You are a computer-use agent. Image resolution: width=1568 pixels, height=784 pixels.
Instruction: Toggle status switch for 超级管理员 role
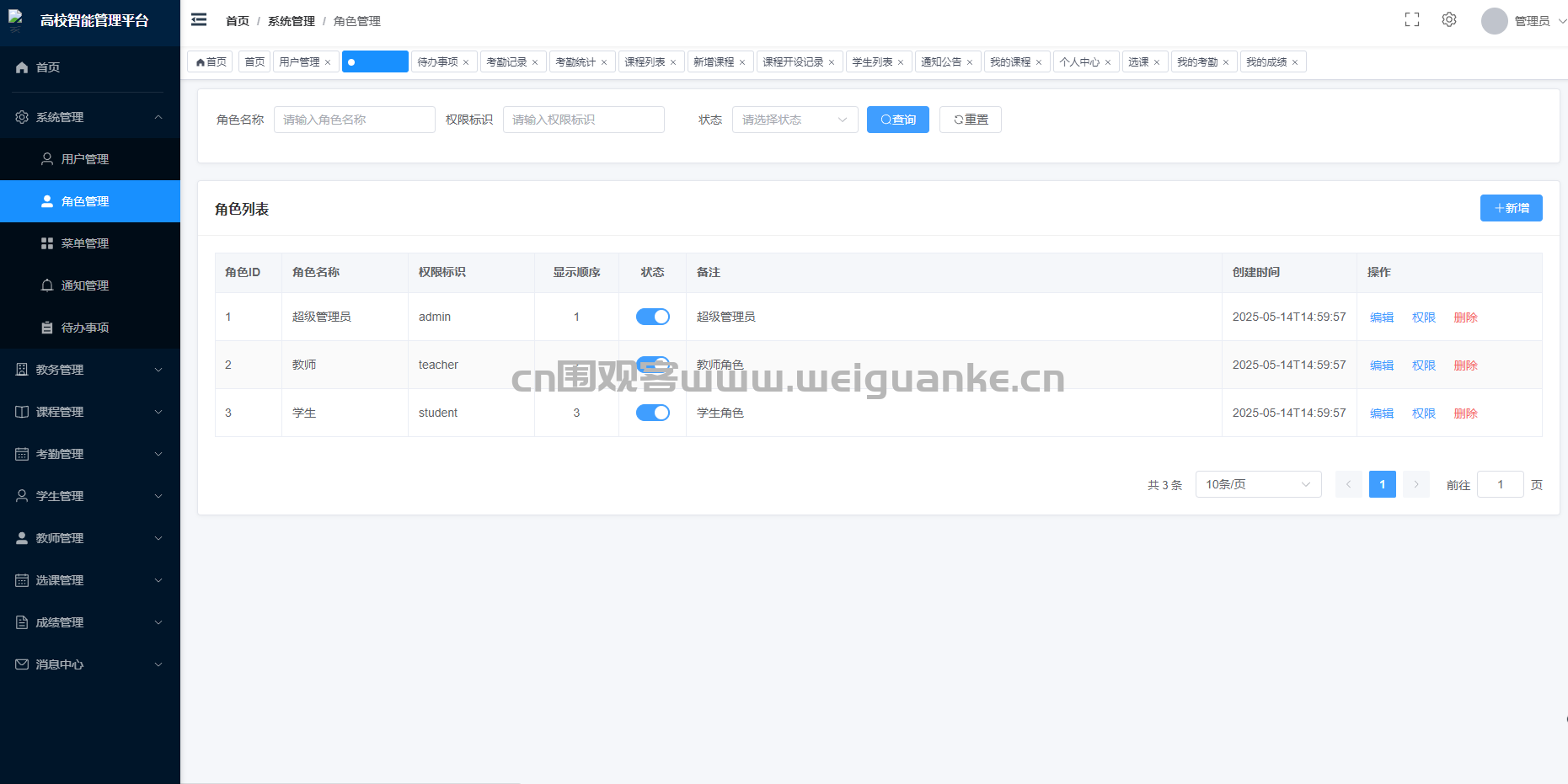point(652,317)
